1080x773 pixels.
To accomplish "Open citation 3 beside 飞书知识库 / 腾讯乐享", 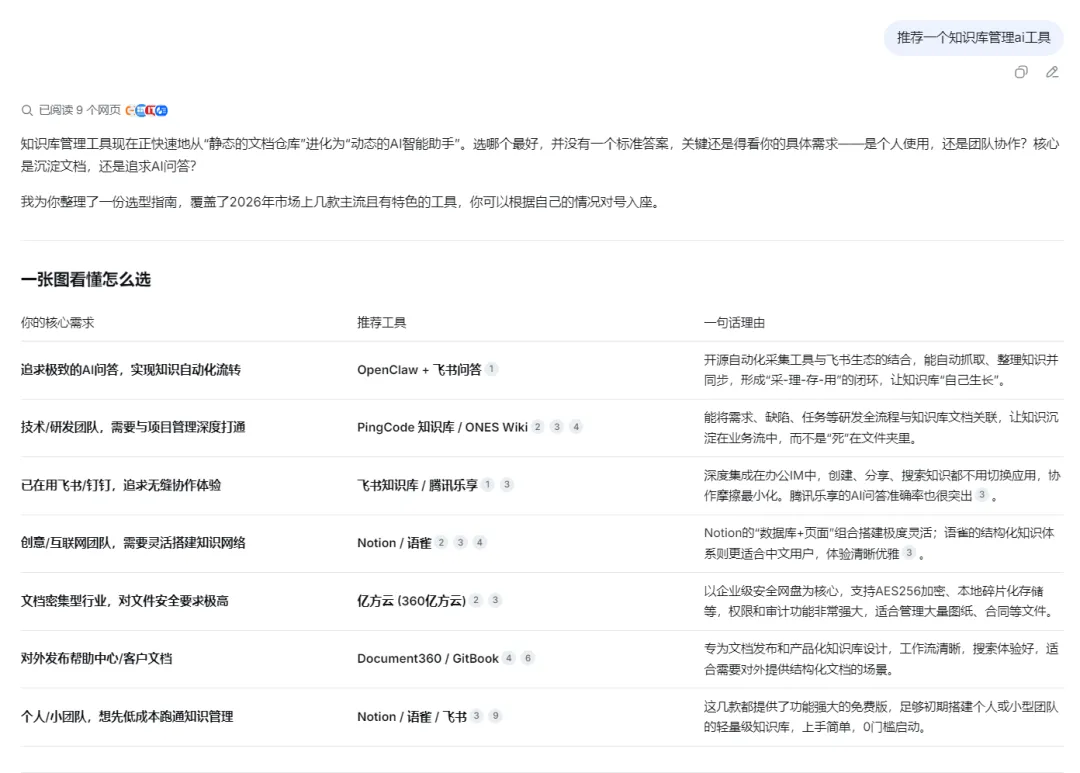I will (x=507, y=485).
